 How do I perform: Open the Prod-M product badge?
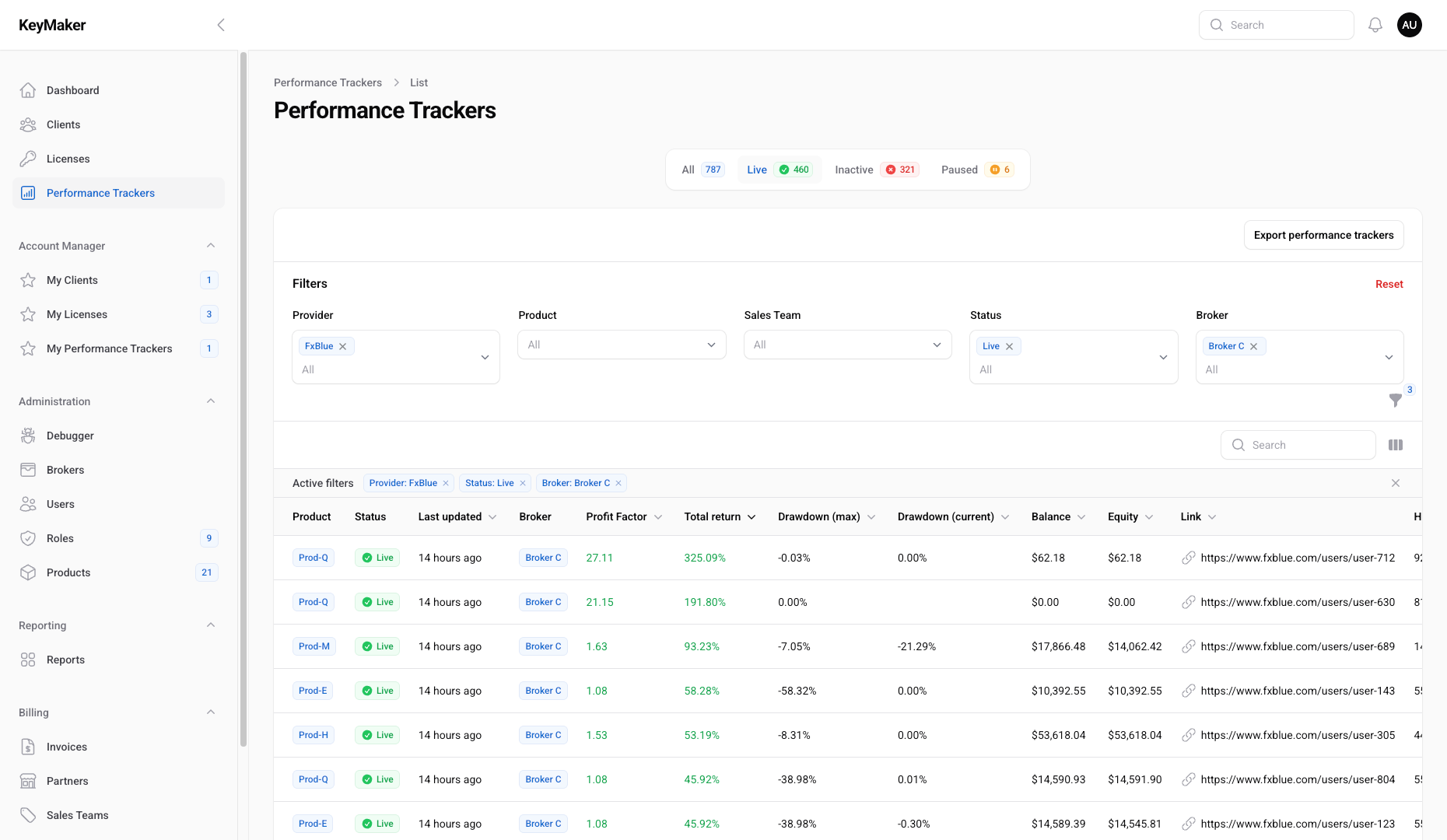coord(314,646)
